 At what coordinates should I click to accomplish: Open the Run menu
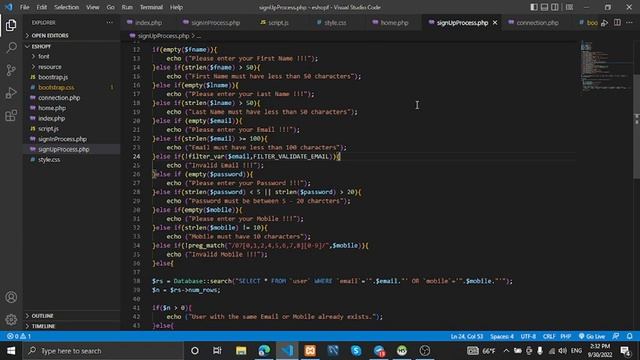[x=127, y=7]
